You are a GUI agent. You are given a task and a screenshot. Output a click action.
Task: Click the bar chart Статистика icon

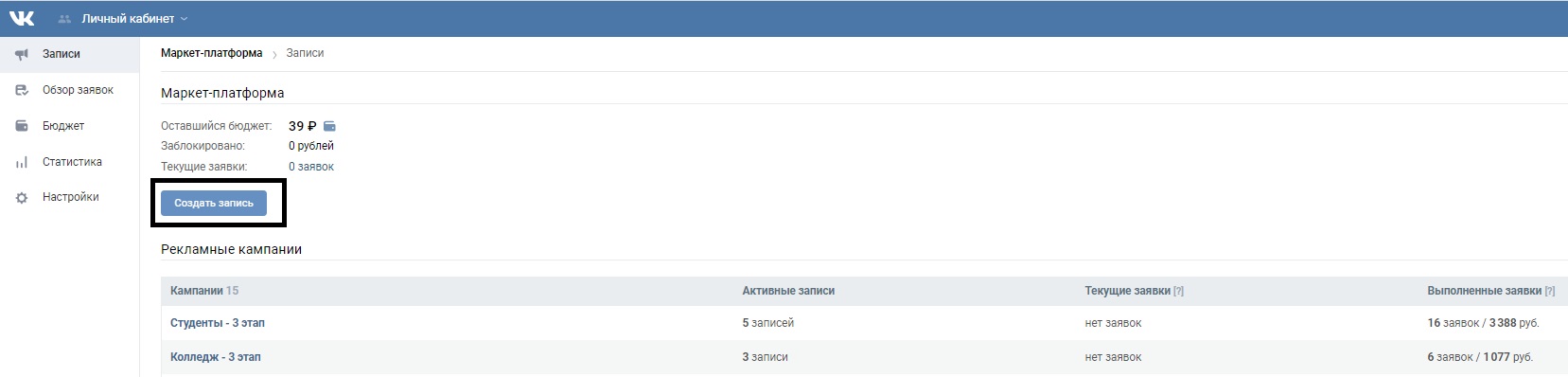pyautogui.click(x=22, y=162)
